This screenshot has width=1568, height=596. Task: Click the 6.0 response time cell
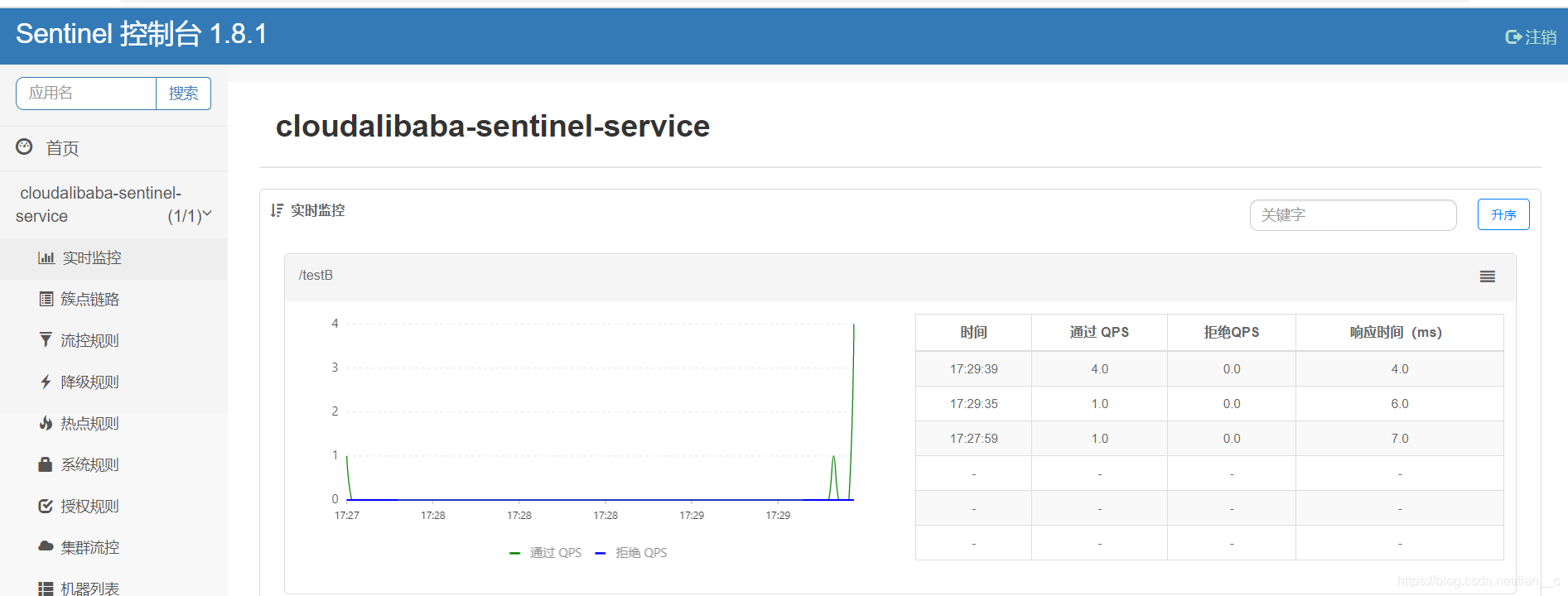(x=1399, y=404)
